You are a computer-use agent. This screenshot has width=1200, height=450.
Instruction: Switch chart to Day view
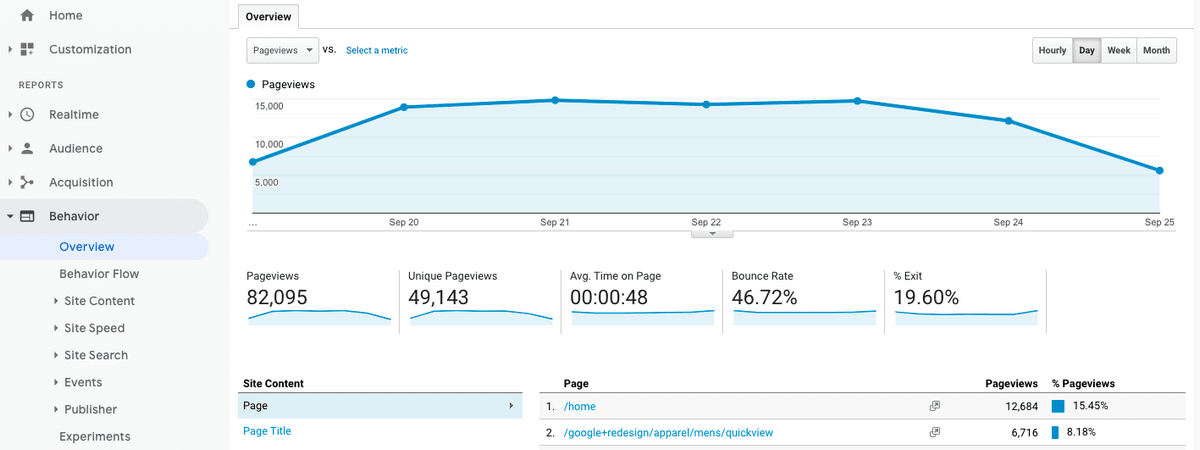click(x=1086, y=50)
